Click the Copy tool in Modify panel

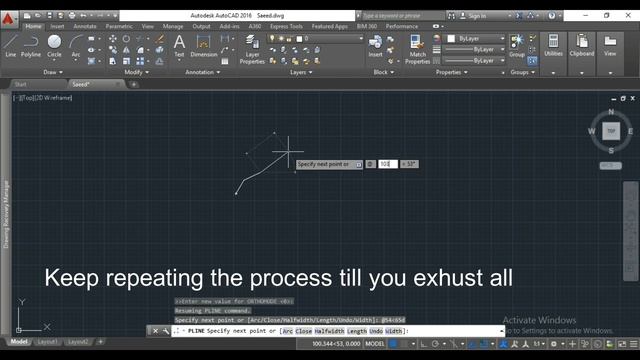pos(113,50)
